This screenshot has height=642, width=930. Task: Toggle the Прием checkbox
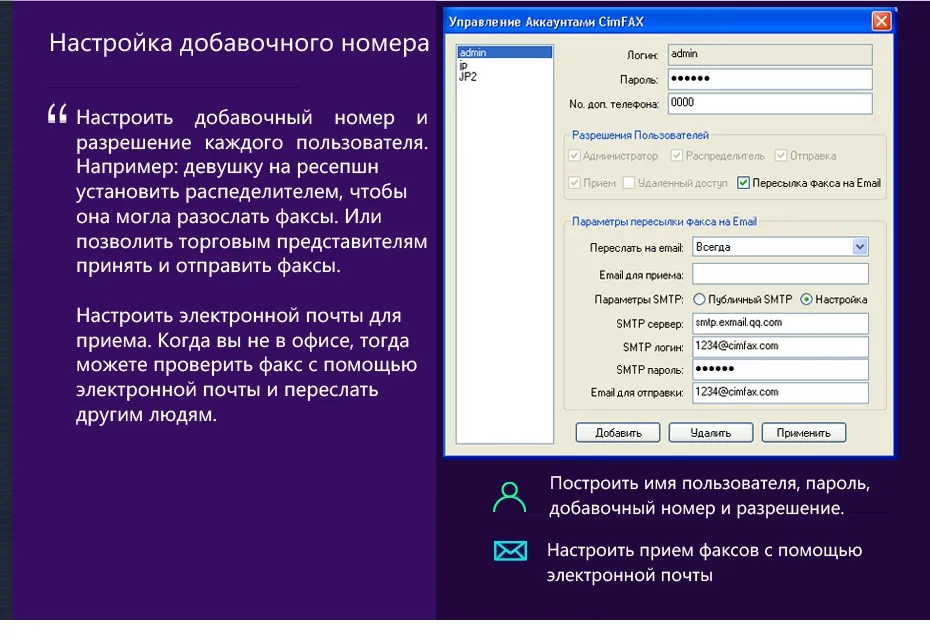click(x=574, y=183)
